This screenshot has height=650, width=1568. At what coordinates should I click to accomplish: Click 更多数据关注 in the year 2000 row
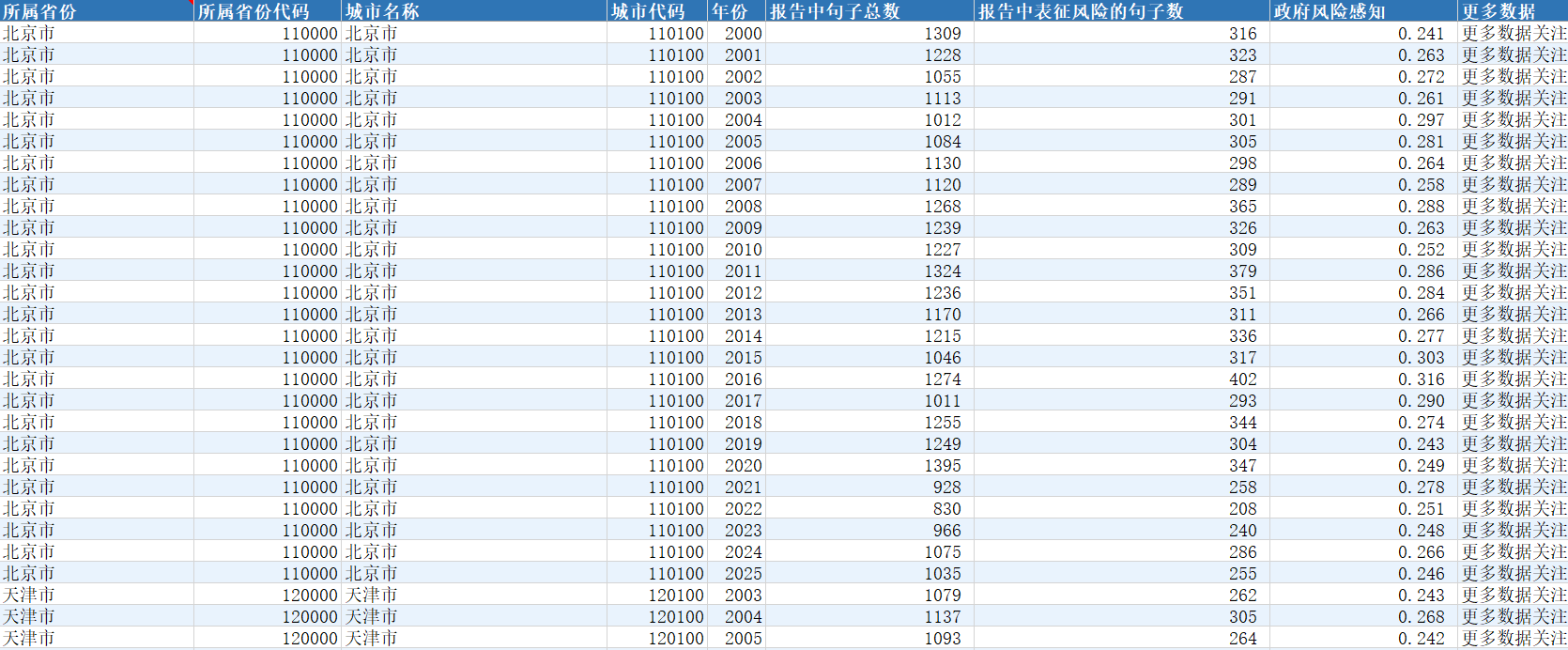click(x=1514, y=33)
